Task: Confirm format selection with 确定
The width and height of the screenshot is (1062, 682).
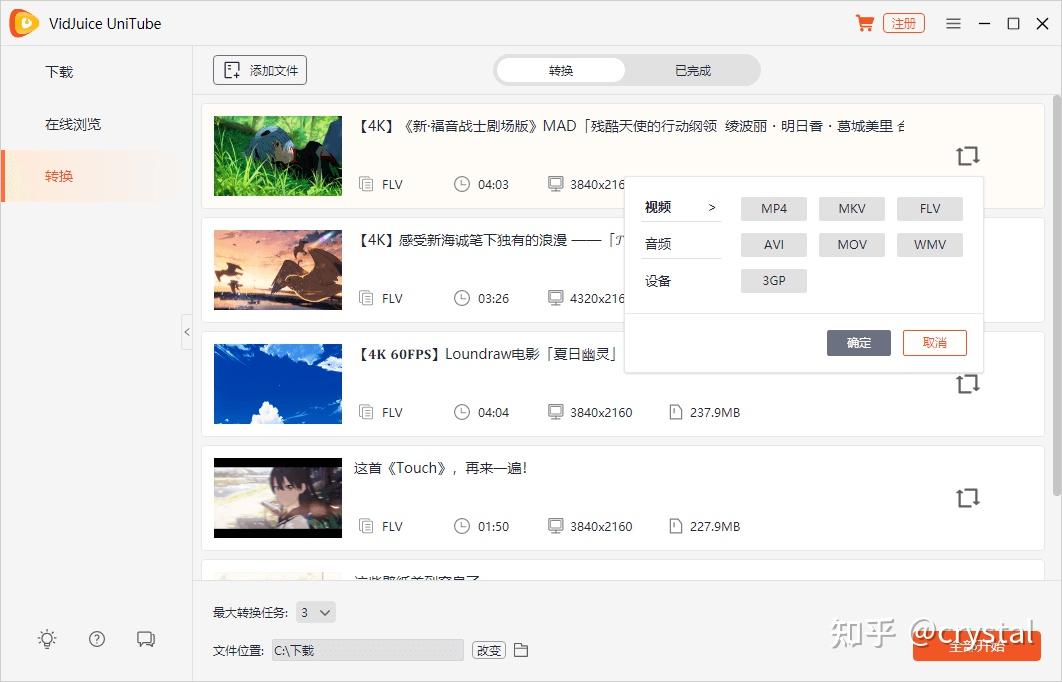Action: [x=858, y=342]
